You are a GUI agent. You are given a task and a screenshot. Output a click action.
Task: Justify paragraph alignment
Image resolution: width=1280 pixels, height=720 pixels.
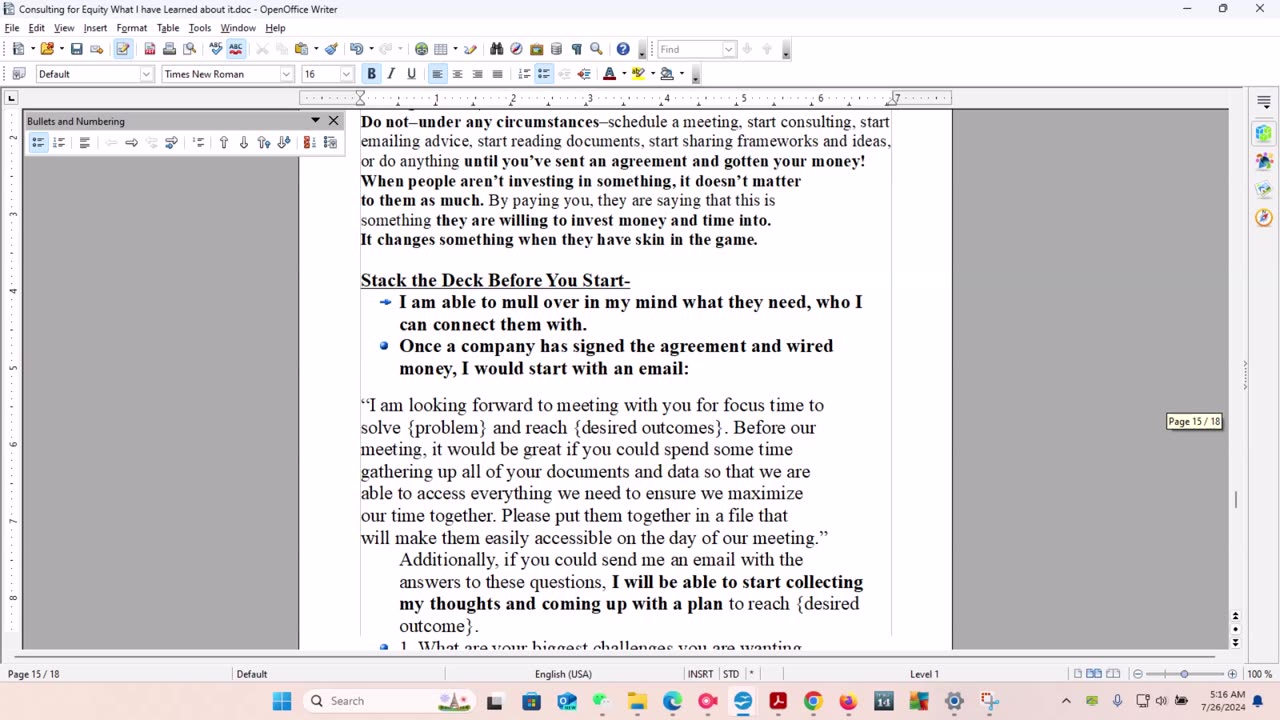(497, 74)
